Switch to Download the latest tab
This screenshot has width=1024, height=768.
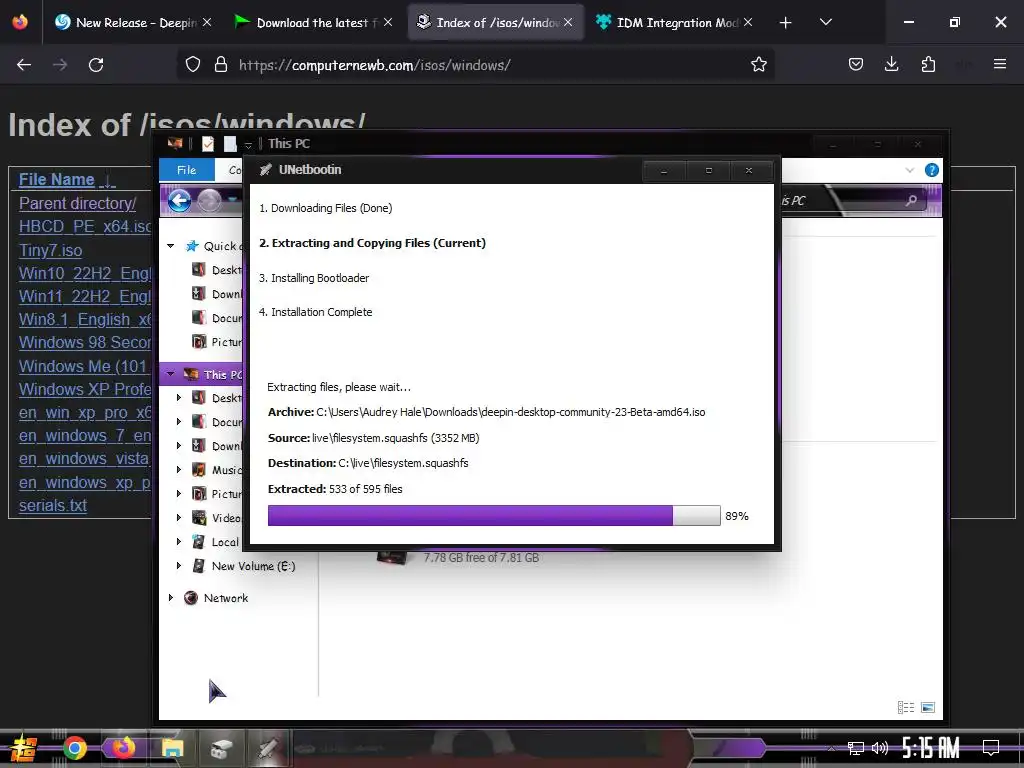click(313, 22)
